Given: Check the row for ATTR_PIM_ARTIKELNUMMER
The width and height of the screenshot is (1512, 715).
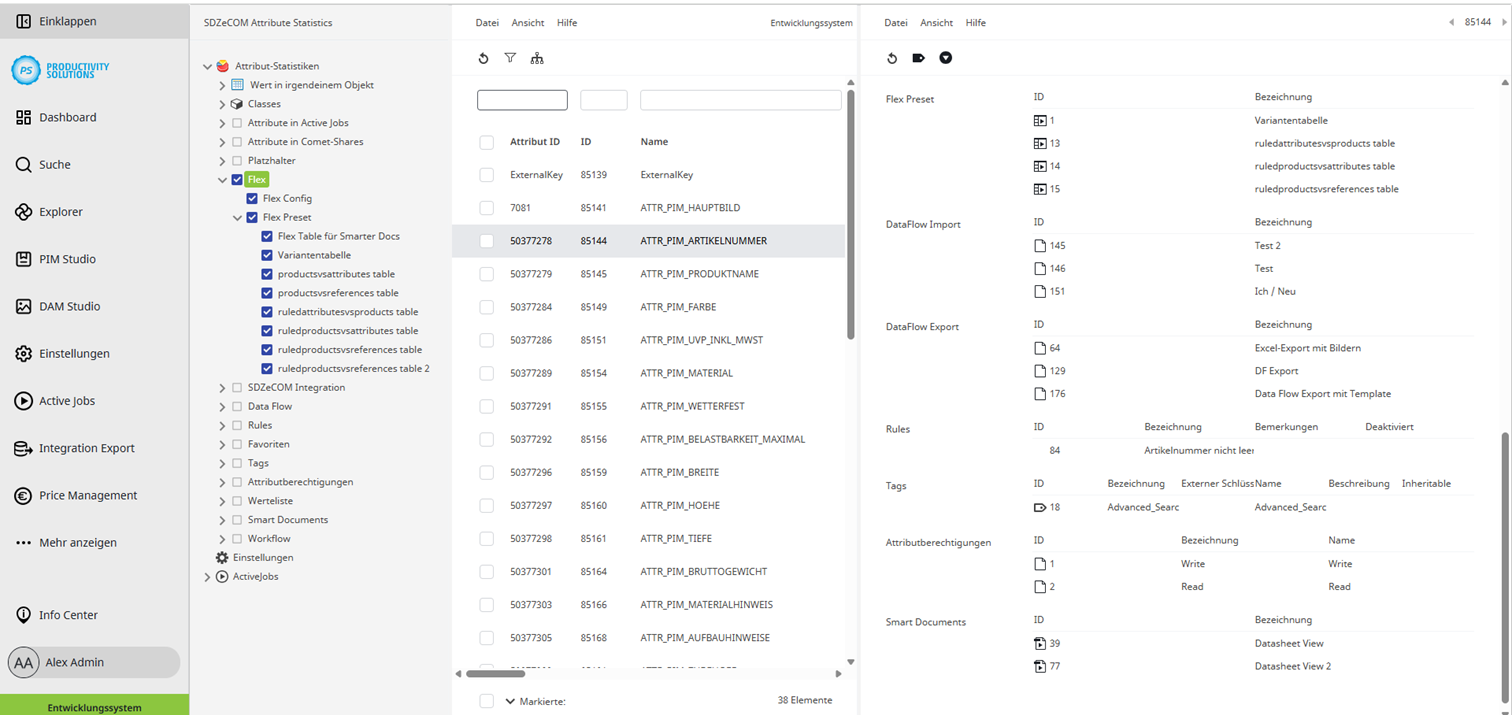Looking at the screenshot, I should [487, 240].
